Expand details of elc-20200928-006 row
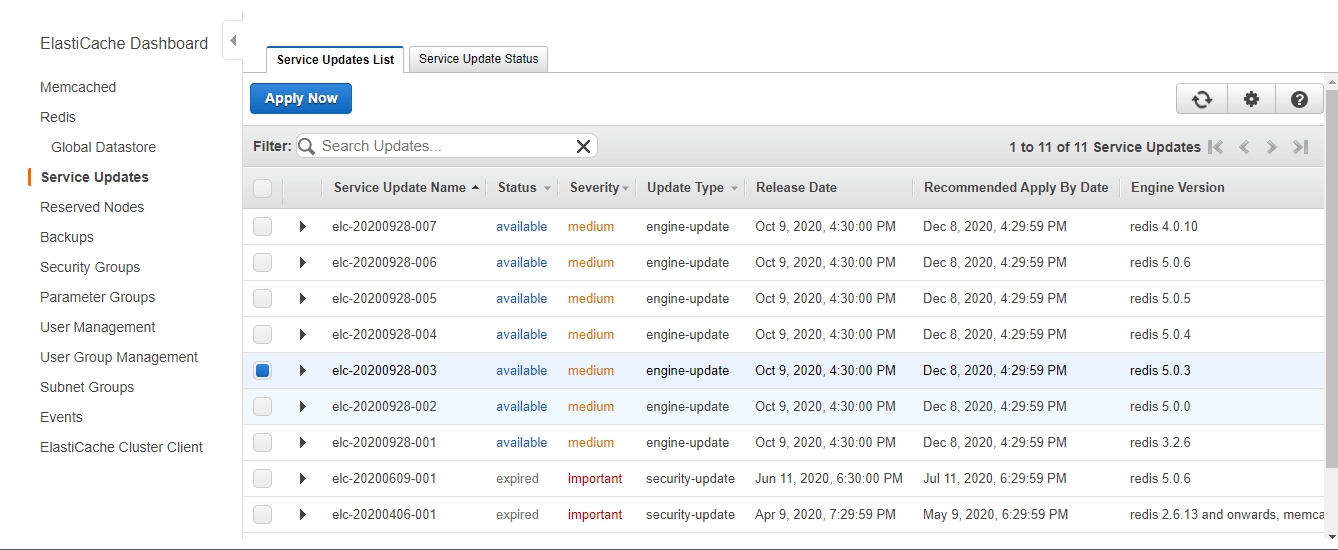1338x550 pixels. coord(302,263)
